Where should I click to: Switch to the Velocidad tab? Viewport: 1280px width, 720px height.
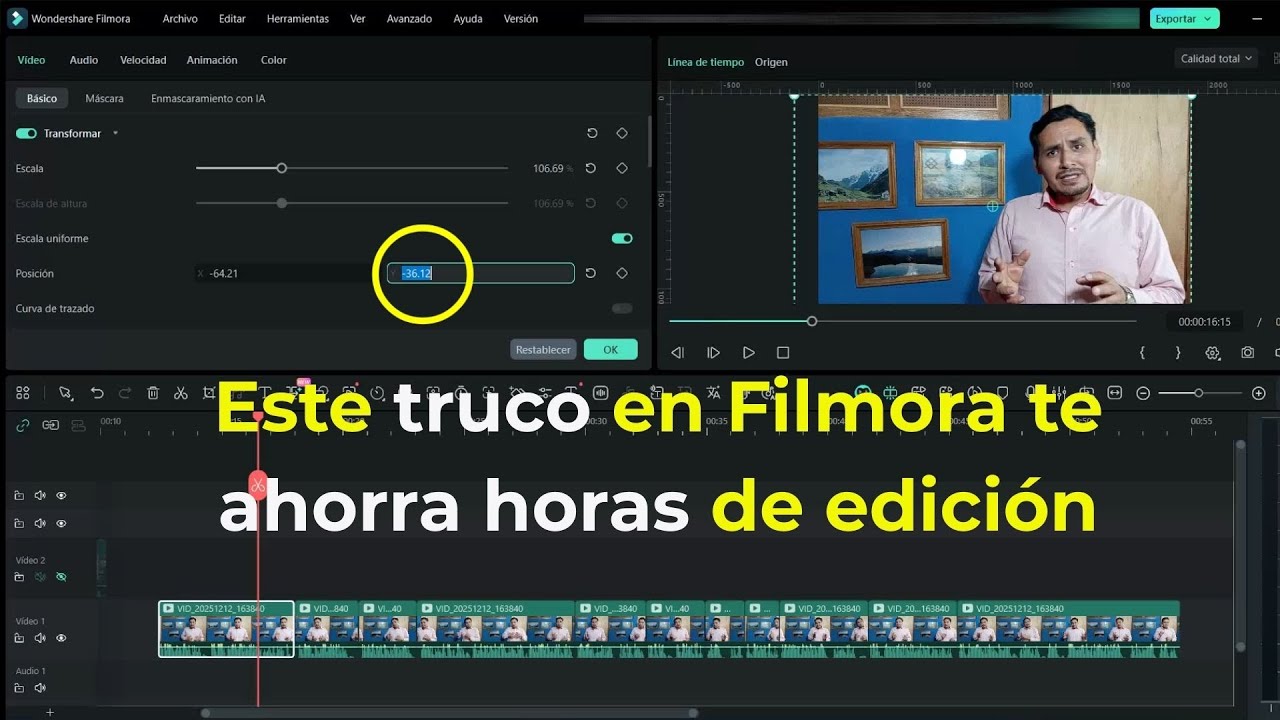coord(143,60)
